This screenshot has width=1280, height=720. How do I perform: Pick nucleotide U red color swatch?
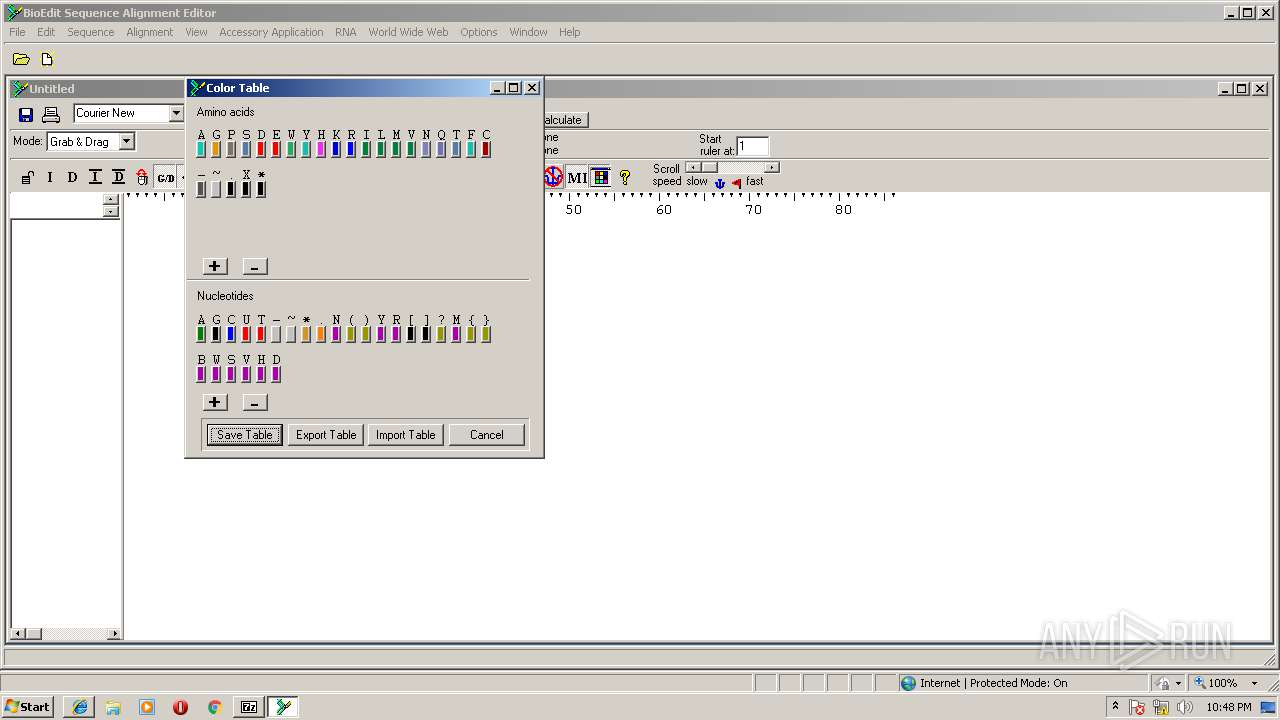coord(246,333)
